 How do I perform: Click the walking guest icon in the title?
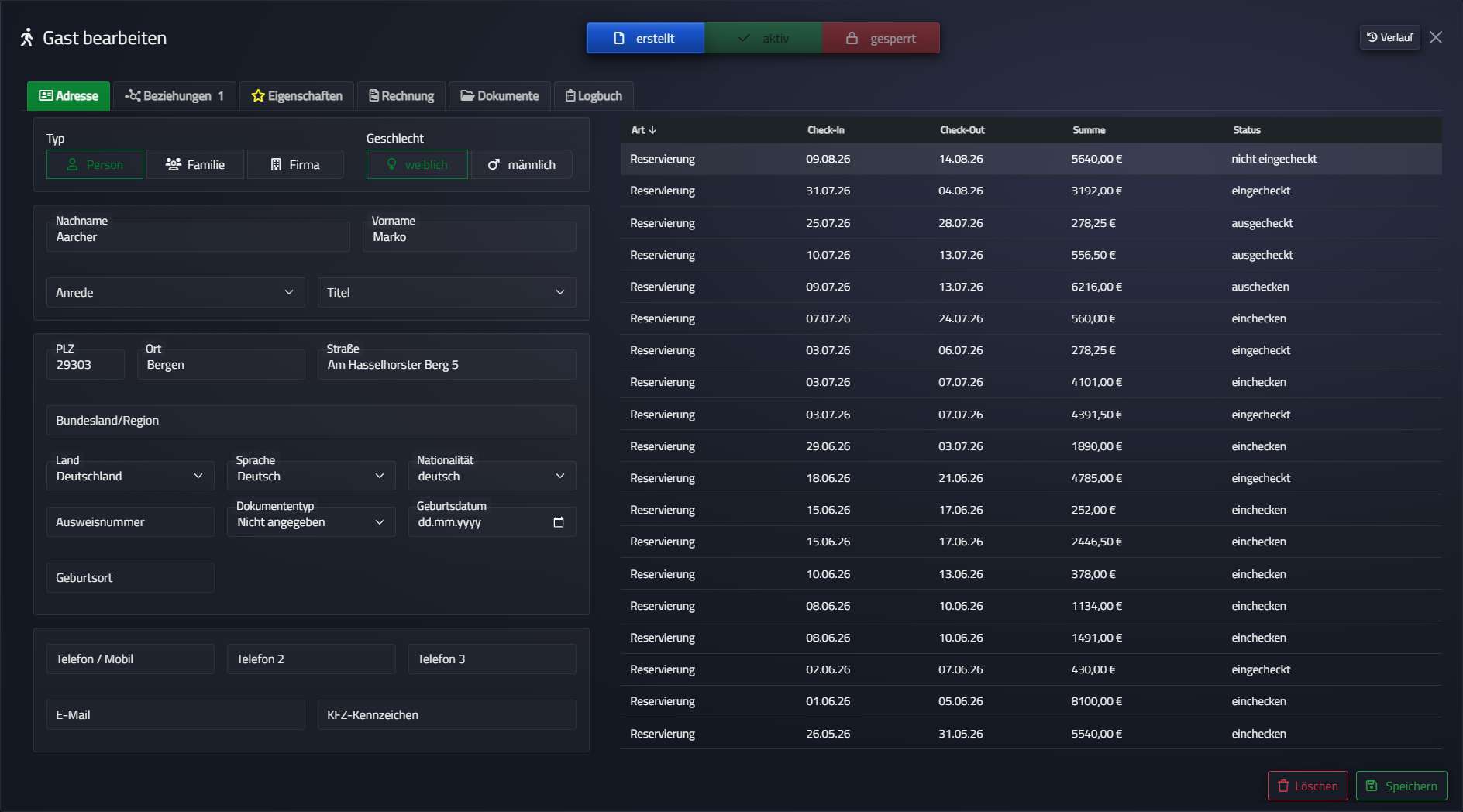(x=27, y=37)
